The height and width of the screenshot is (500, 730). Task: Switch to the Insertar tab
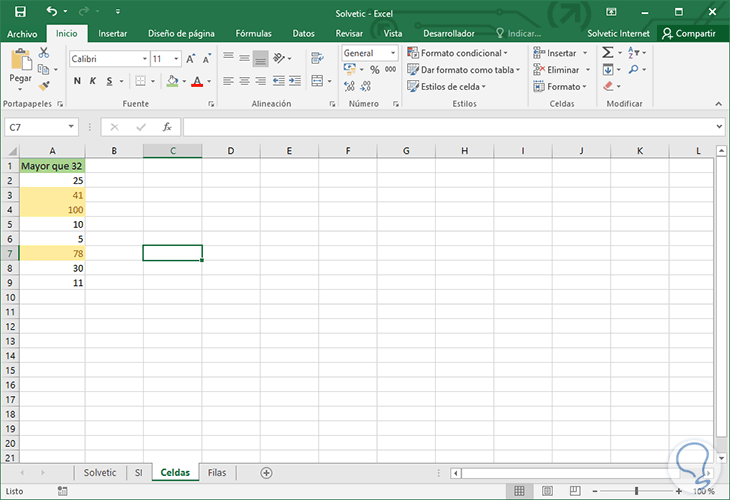(x=113, y=34)
